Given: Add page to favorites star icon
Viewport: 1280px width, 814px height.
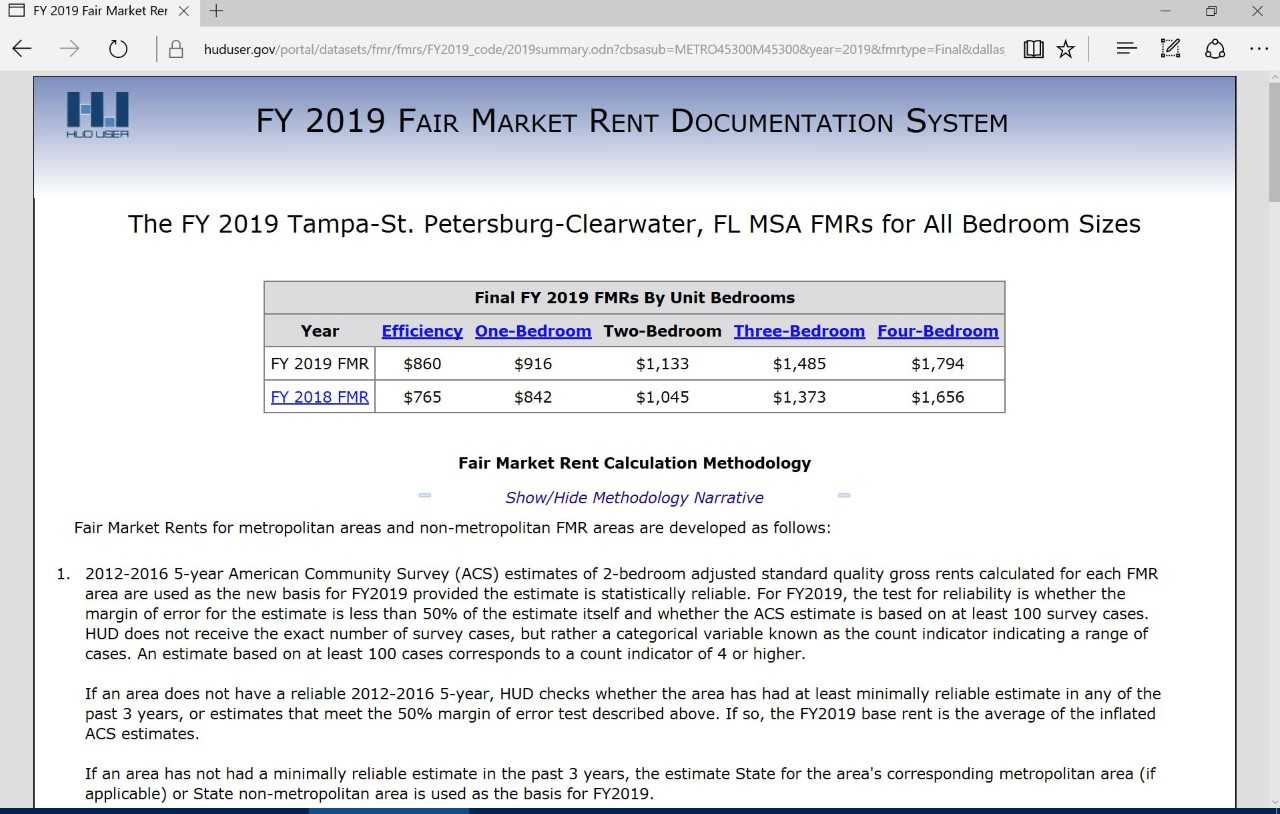Looking at the screenshot, I should (1066, 49).
